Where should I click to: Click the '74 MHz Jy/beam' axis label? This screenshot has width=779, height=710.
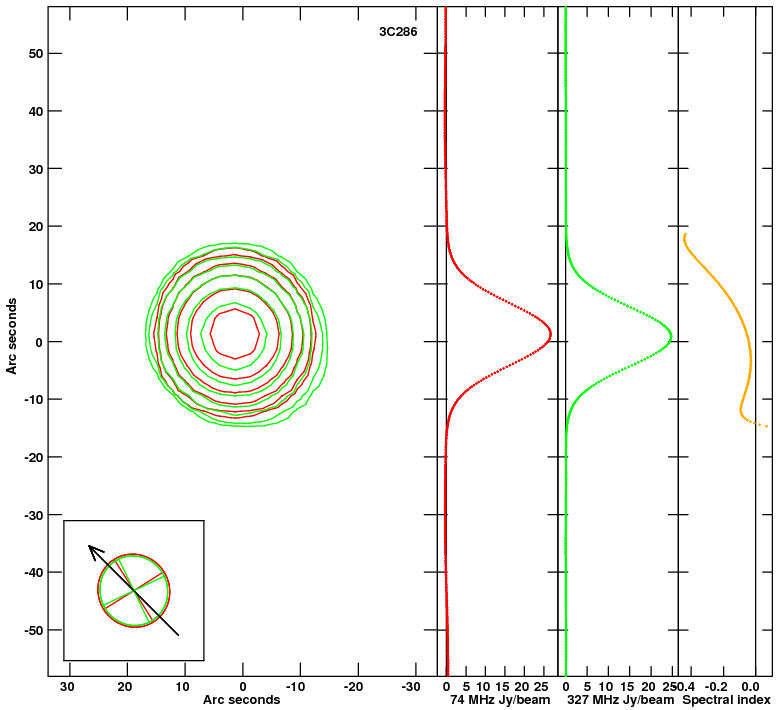tap(500, 700)
